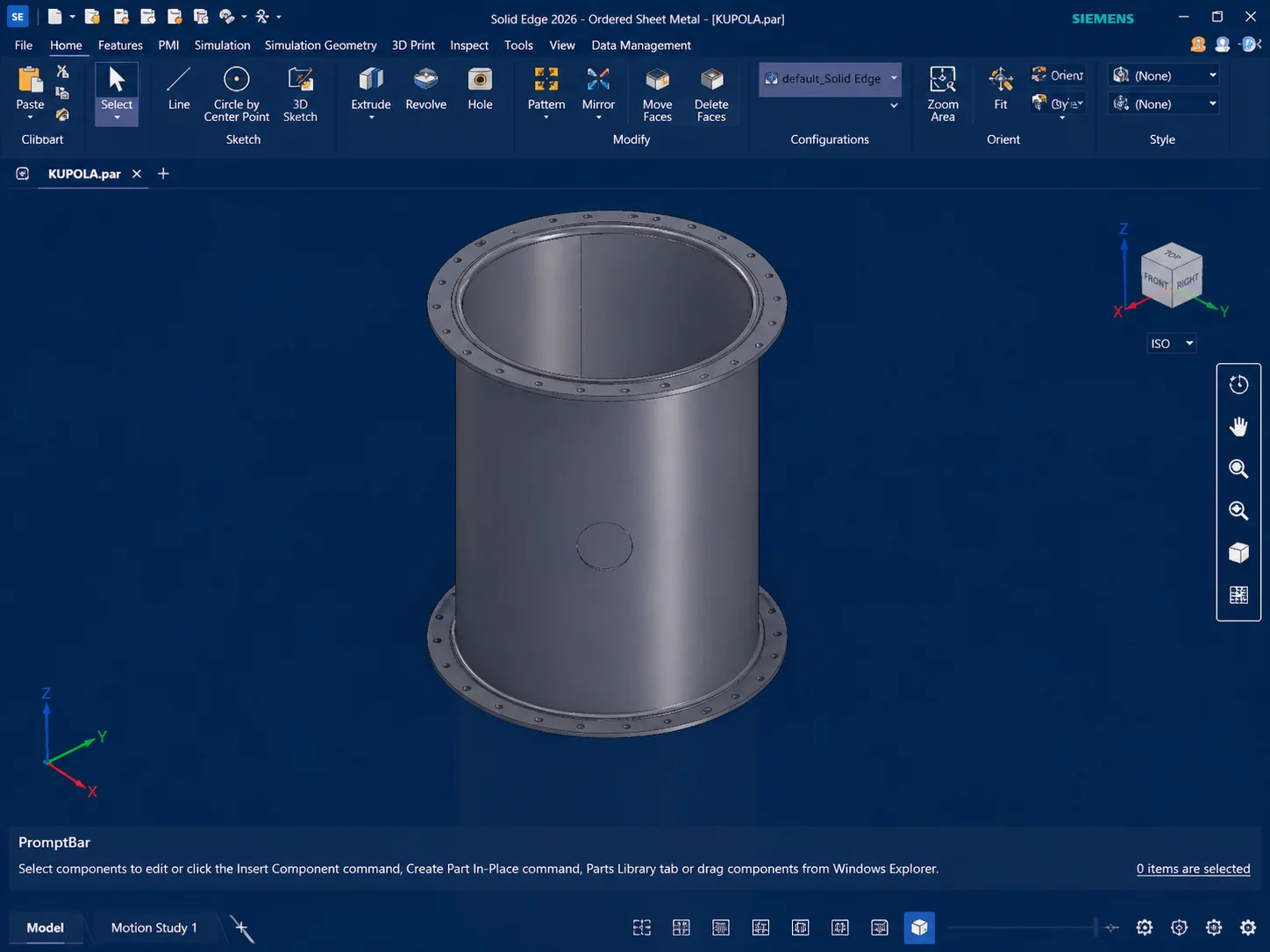Expand the Pattern options arrow
Image resolution: width=1270 pixels, height=952 pixels.
(x=546, y=117)
